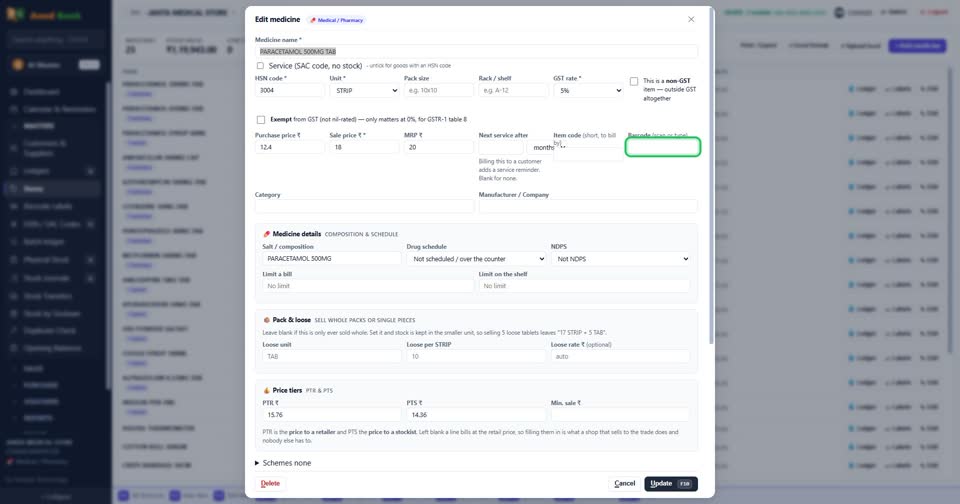Enable the Exempt from GST checkbox
Viewport: 960px width, 504px height.
pos(261,119)
